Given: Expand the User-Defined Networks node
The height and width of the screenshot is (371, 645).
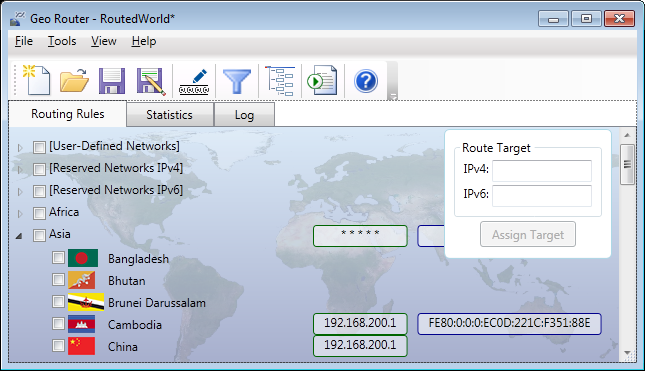Looking at the screenshot, I should point(19,147).
